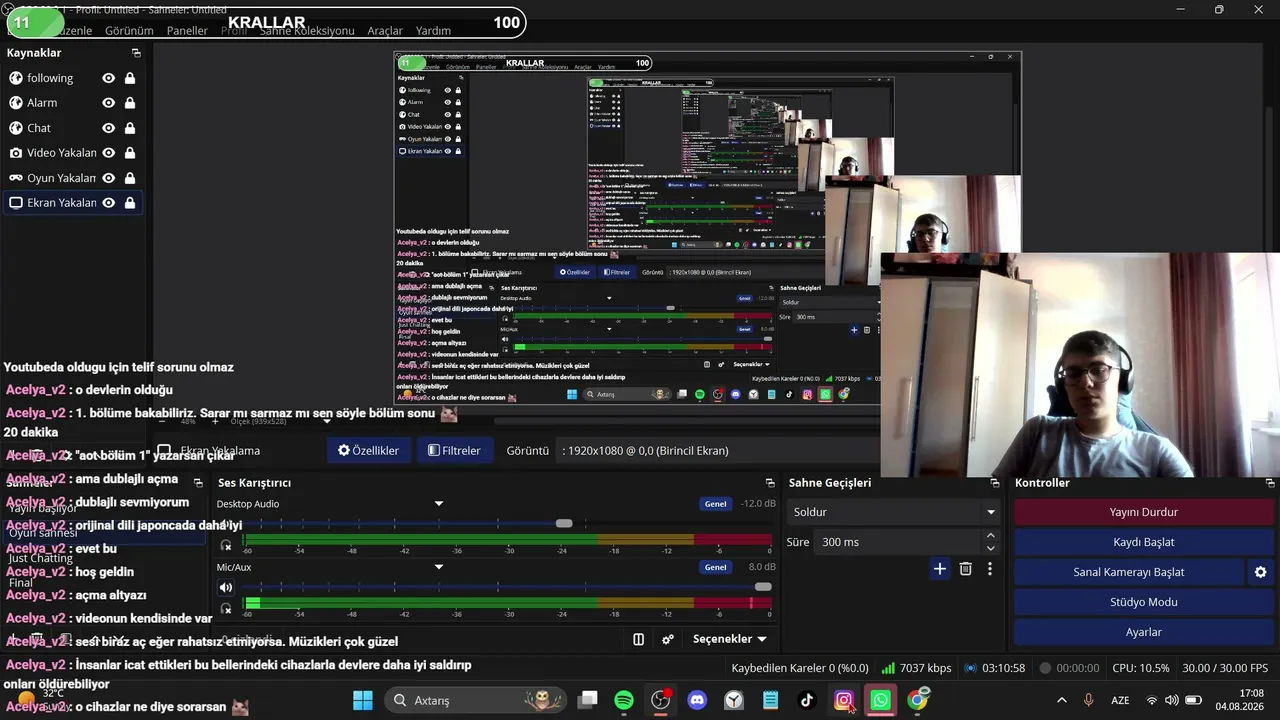1280x720 pixels.
Task: Add a new scene transition
Action: [x=939, y=569]
